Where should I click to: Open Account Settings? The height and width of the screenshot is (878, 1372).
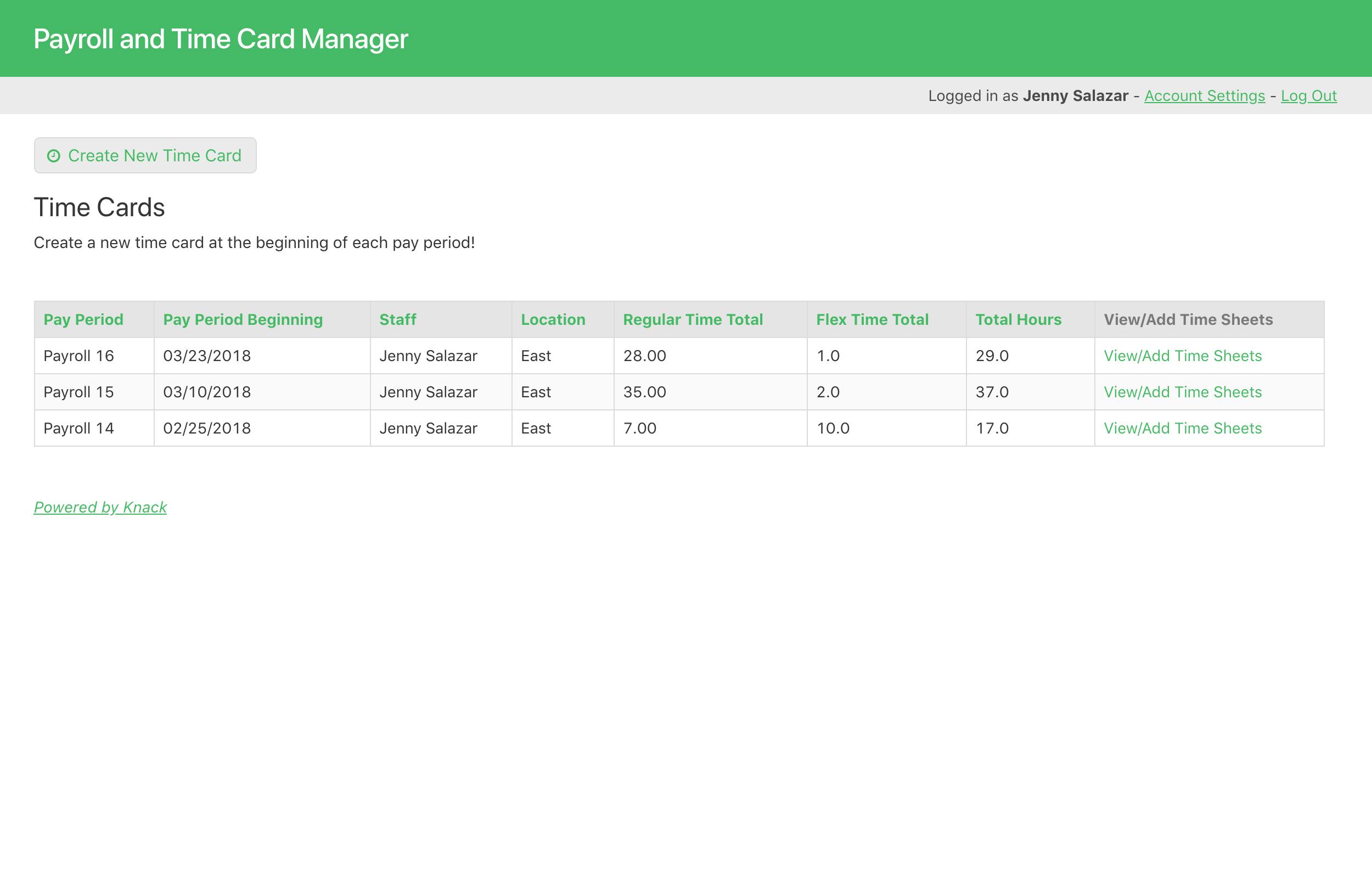point(1204,96)
